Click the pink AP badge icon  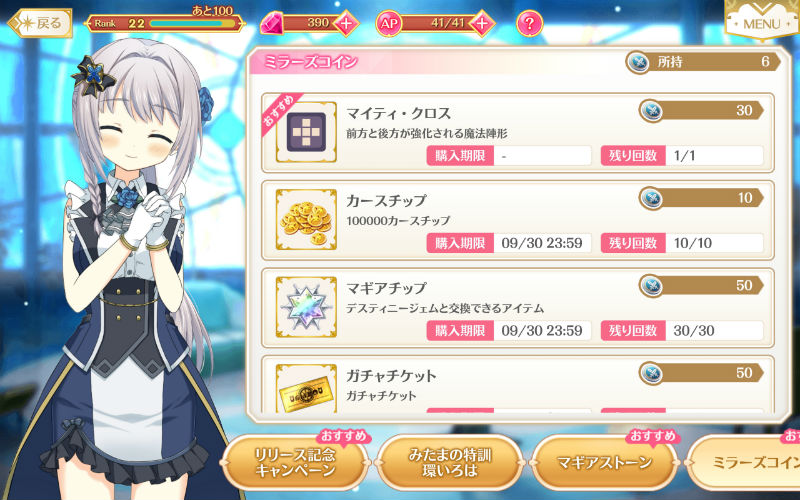coord(389,23)
